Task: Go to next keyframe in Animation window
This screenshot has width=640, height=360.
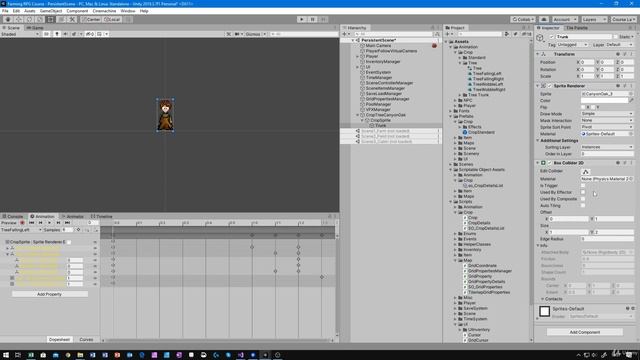Action: [x=58, y=223]
